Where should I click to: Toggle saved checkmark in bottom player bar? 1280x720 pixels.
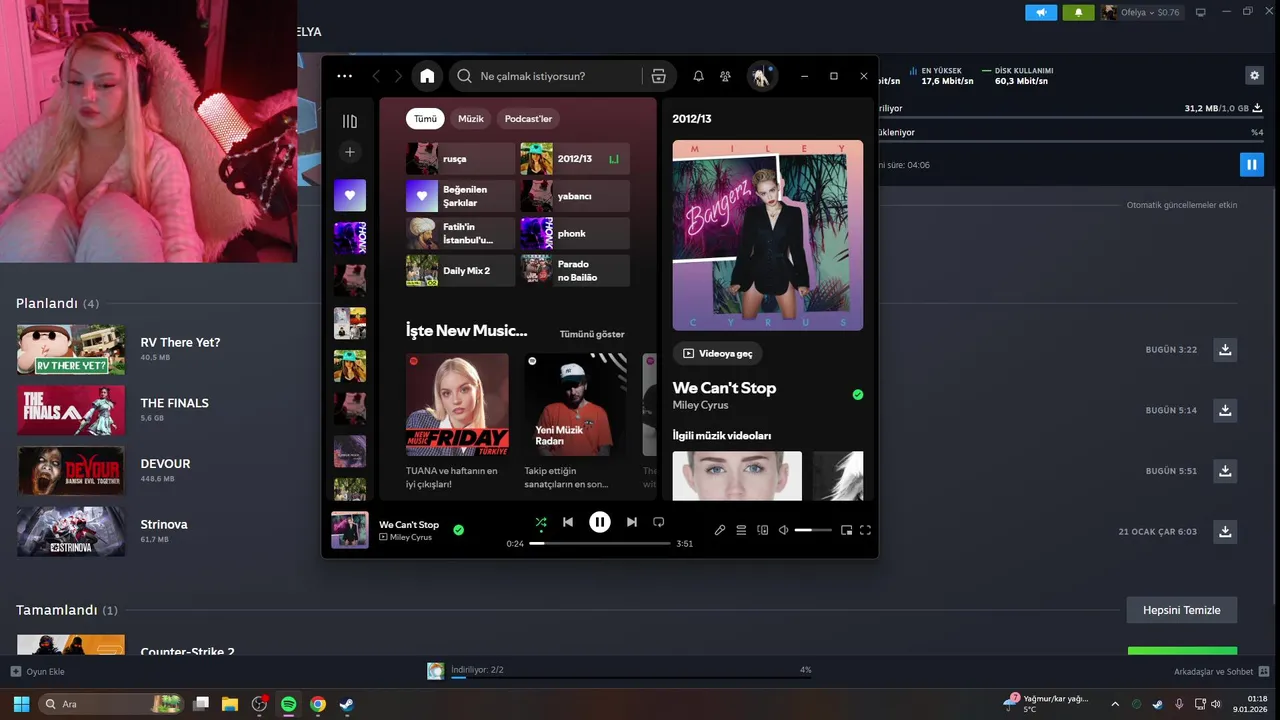tap(458, 530)
